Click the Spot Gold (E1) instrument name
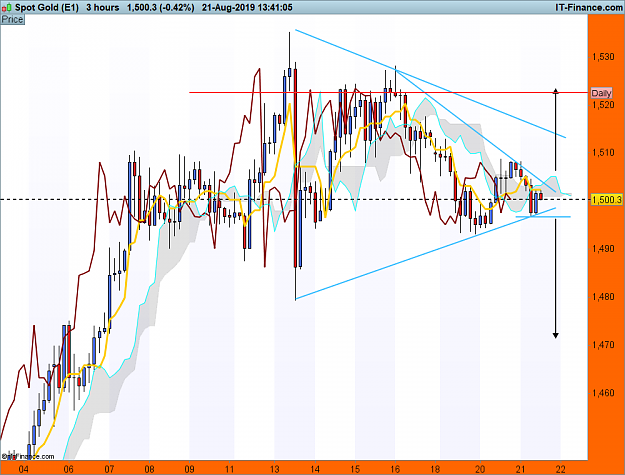The height and width of the screenshot is (475, 625). (x=47, y=7)
